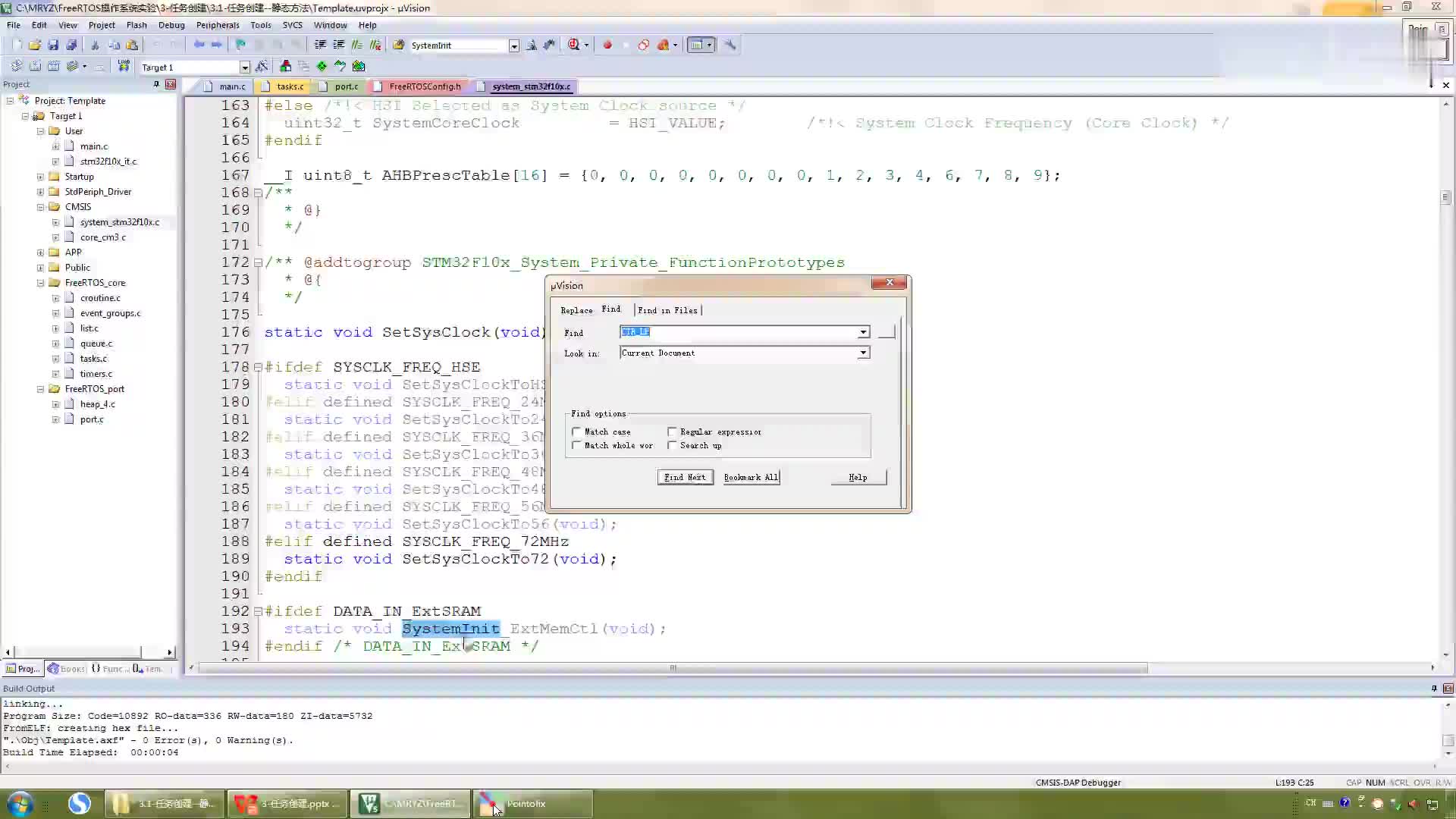Open Configuration wrench icon
The image size is (1456, 819).
point(730,45)
